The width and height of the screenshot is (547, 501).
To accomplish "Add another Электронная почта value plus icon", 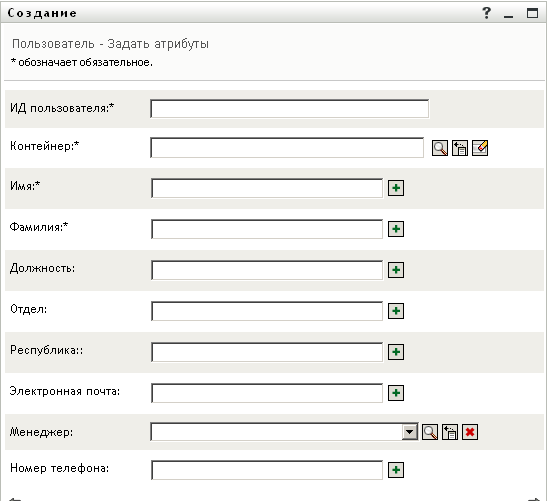I will pos(396,393).
